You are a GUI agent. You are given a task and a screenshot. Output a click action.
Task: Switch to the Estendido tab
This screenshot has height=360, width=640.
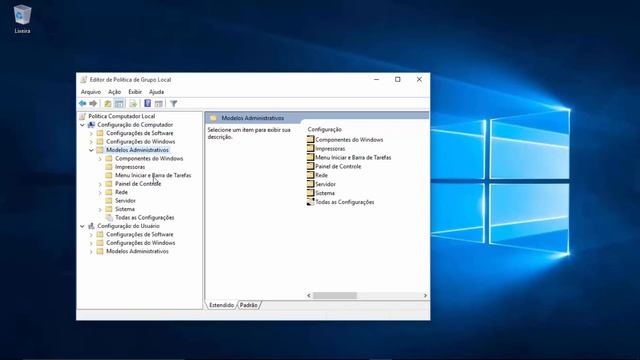point(222,305)
